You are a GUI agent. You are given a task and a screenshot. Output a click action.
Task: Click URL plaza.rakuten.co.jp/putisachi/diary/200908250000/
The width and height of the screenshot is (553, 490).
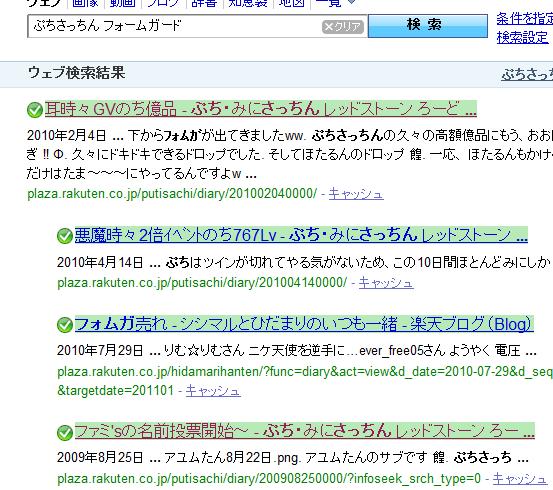click(x=269, y=479)
